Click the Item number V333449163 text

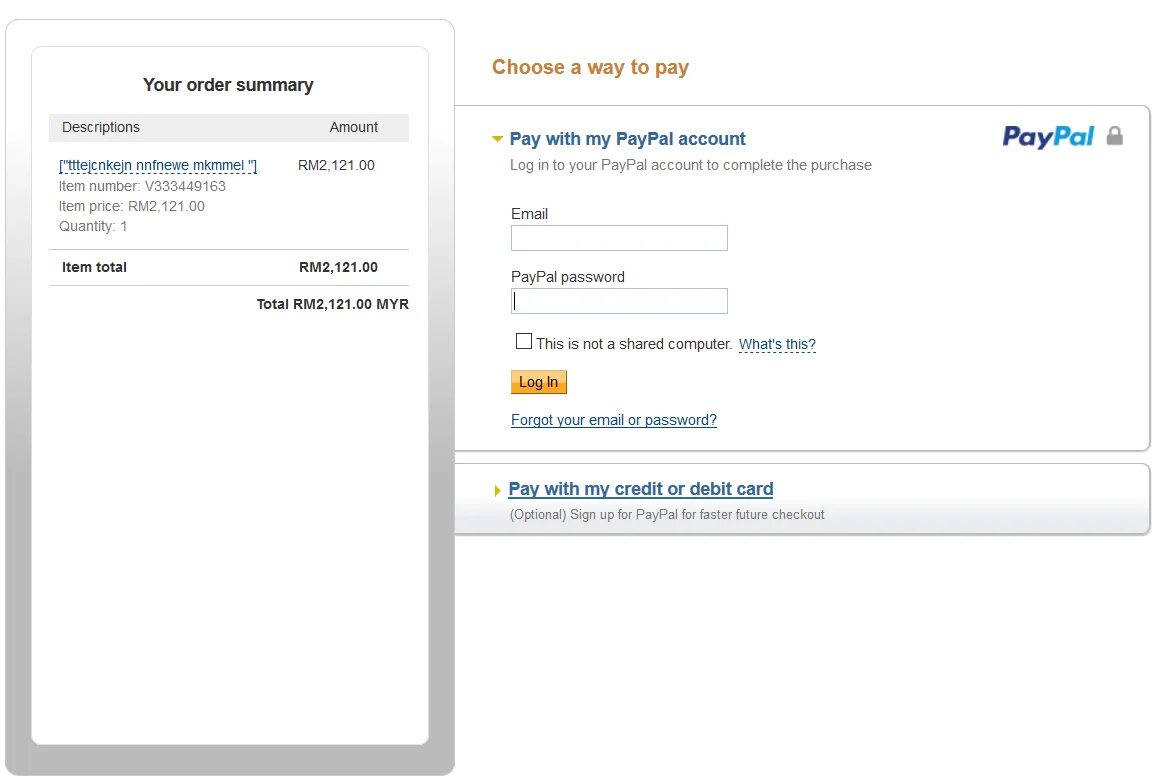tap(142, 186)
